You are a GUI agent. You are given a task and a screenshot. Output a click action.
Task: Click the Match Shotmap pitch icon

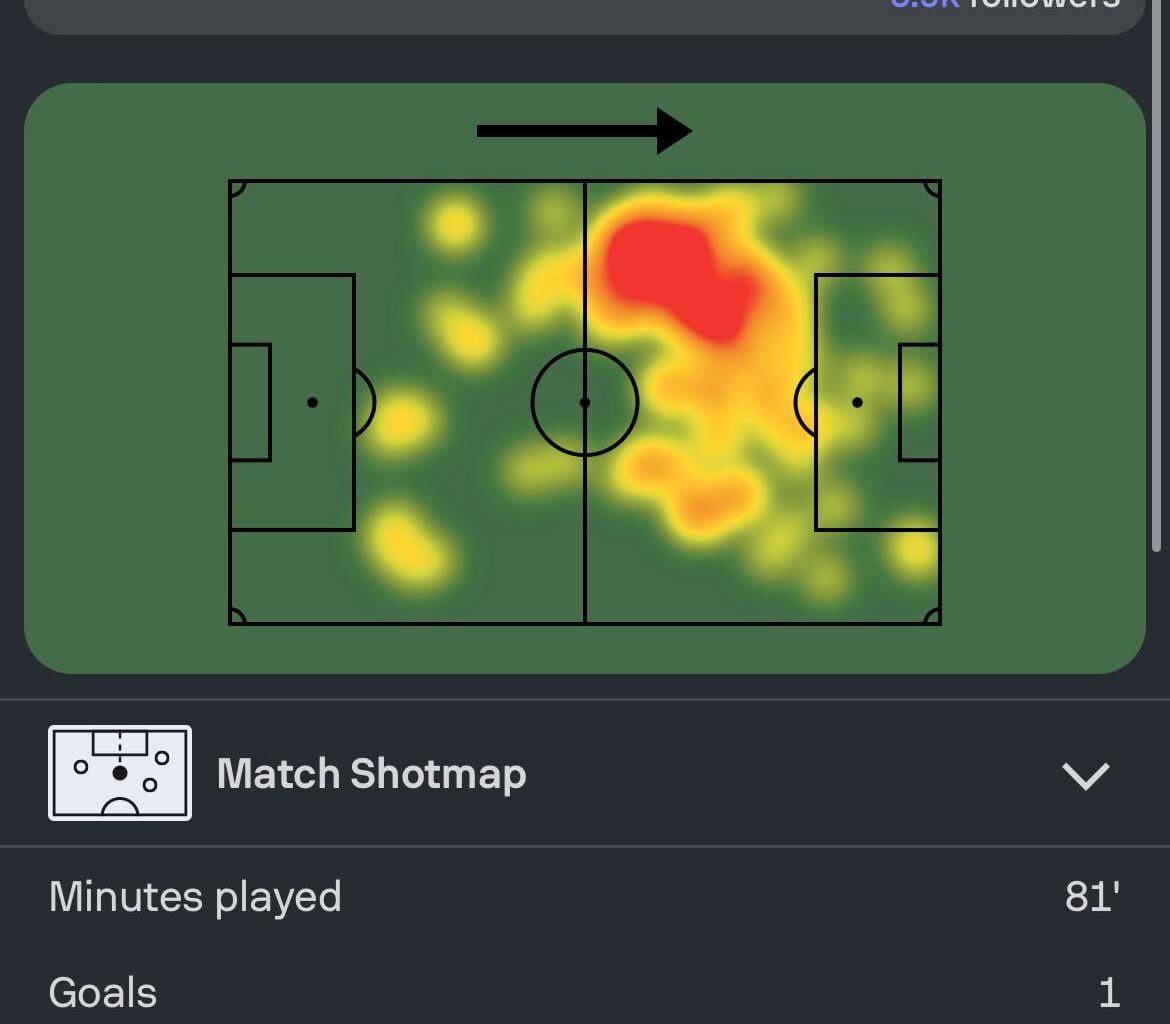(118, 773)
